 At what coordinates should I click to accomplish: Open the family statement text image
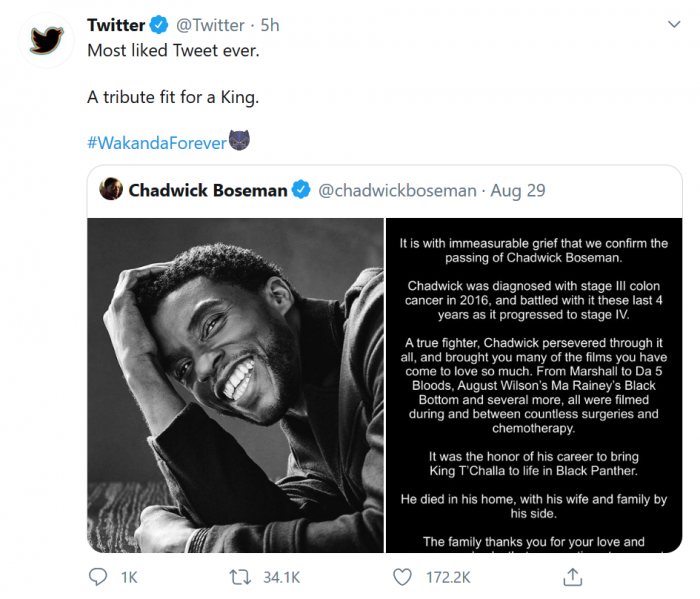(x=534, y=385)
